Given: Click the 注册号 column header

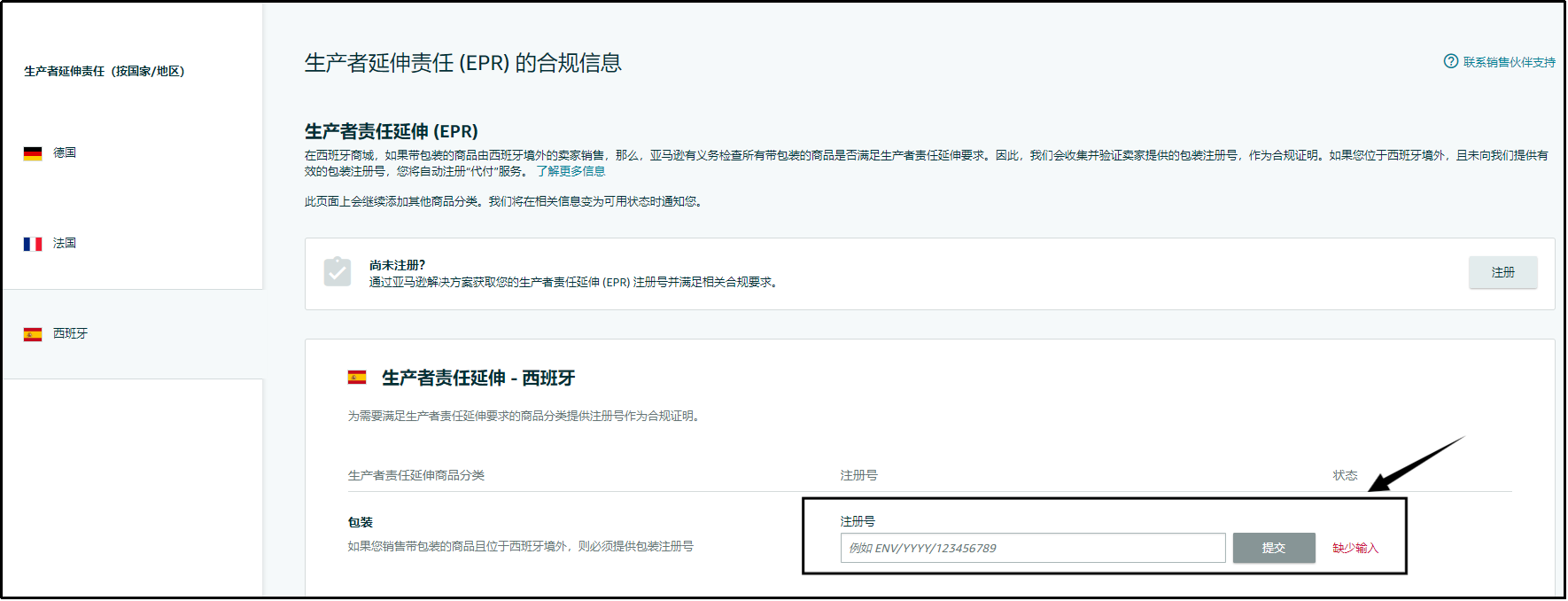Looking at the screenshot, I should 858,475.
